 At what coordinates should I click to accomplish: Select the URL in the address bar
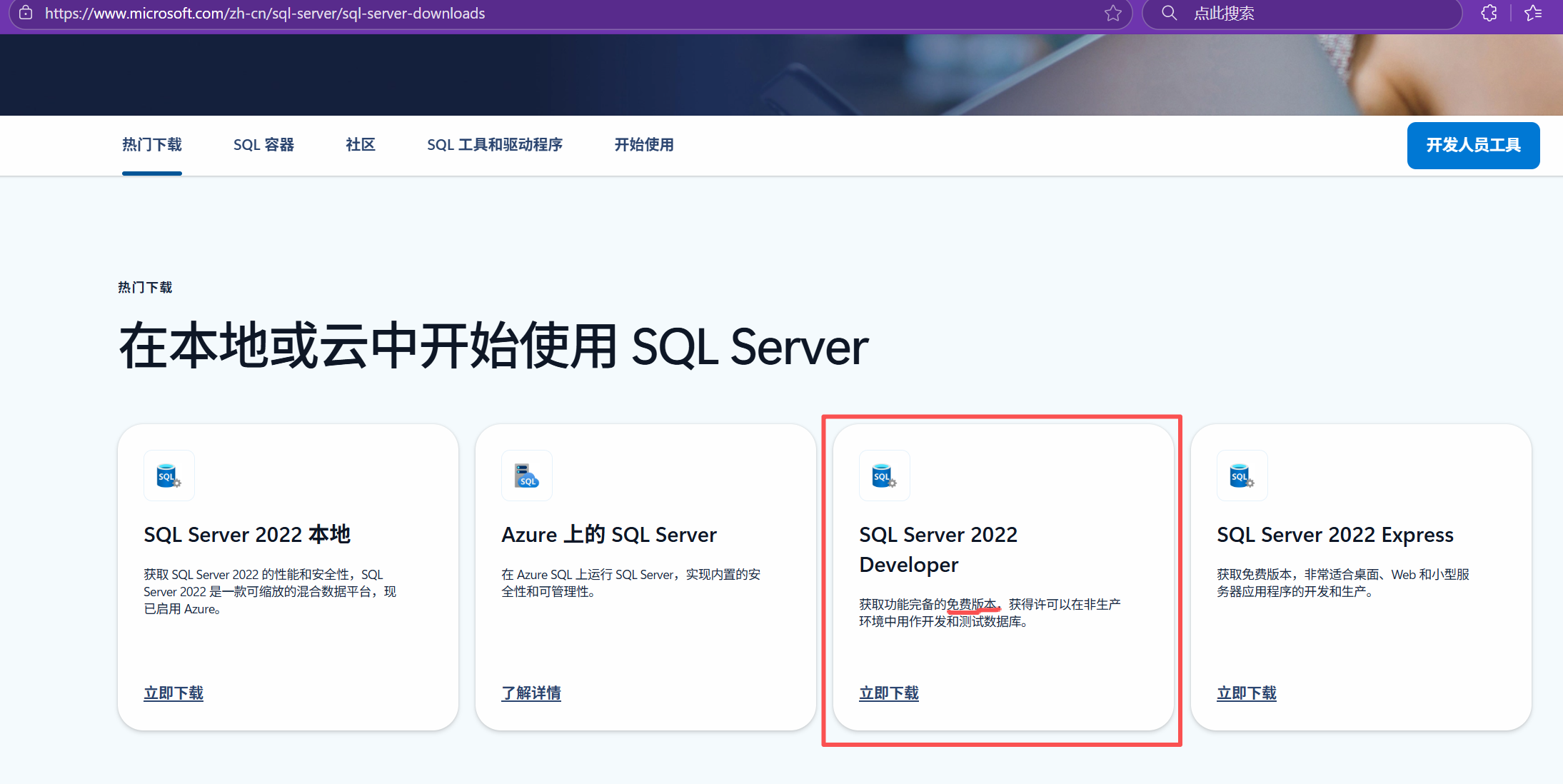pyautogui.click(x=264, y=13)
